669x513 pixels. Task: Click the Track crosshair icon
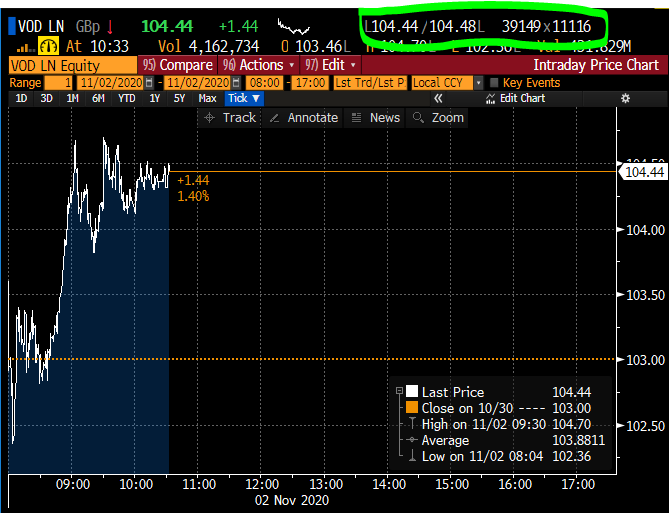(x=209, y=118)
